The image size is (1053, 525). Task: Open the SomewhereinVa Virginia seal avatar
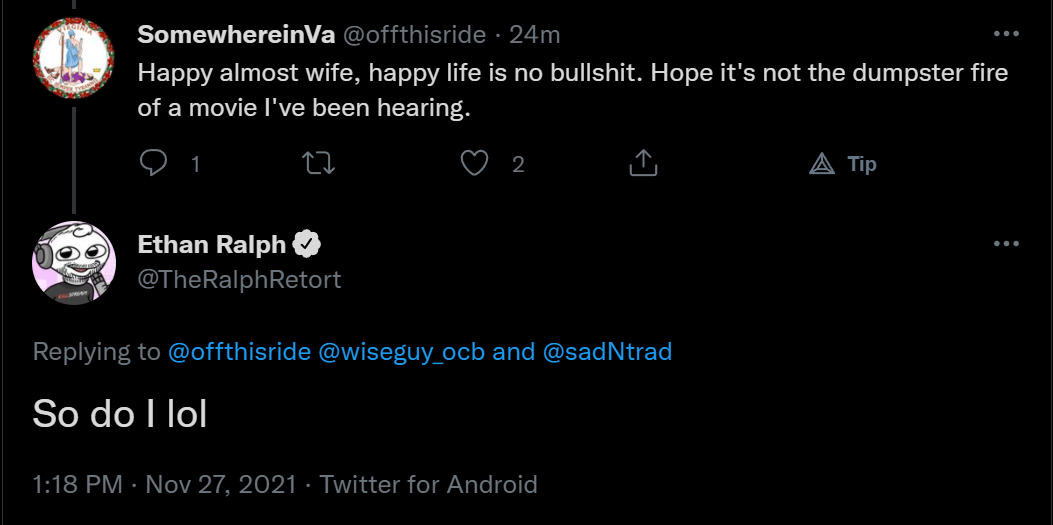73,59
